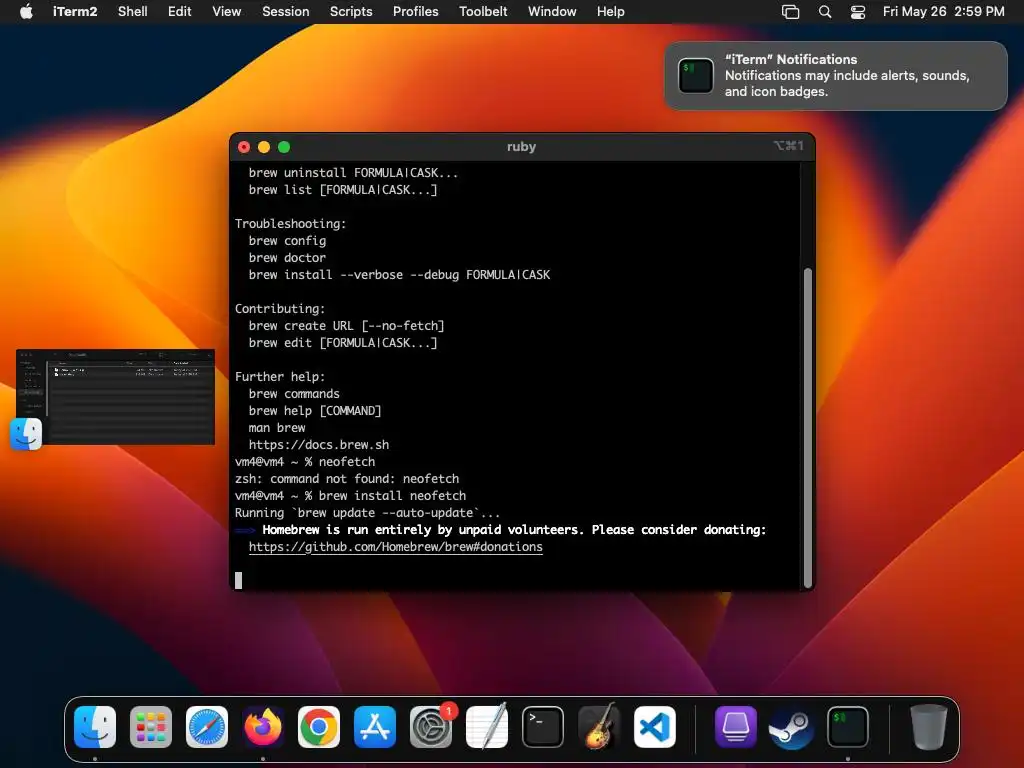Click the iTerm2 icon in Dock

point(848,727)
